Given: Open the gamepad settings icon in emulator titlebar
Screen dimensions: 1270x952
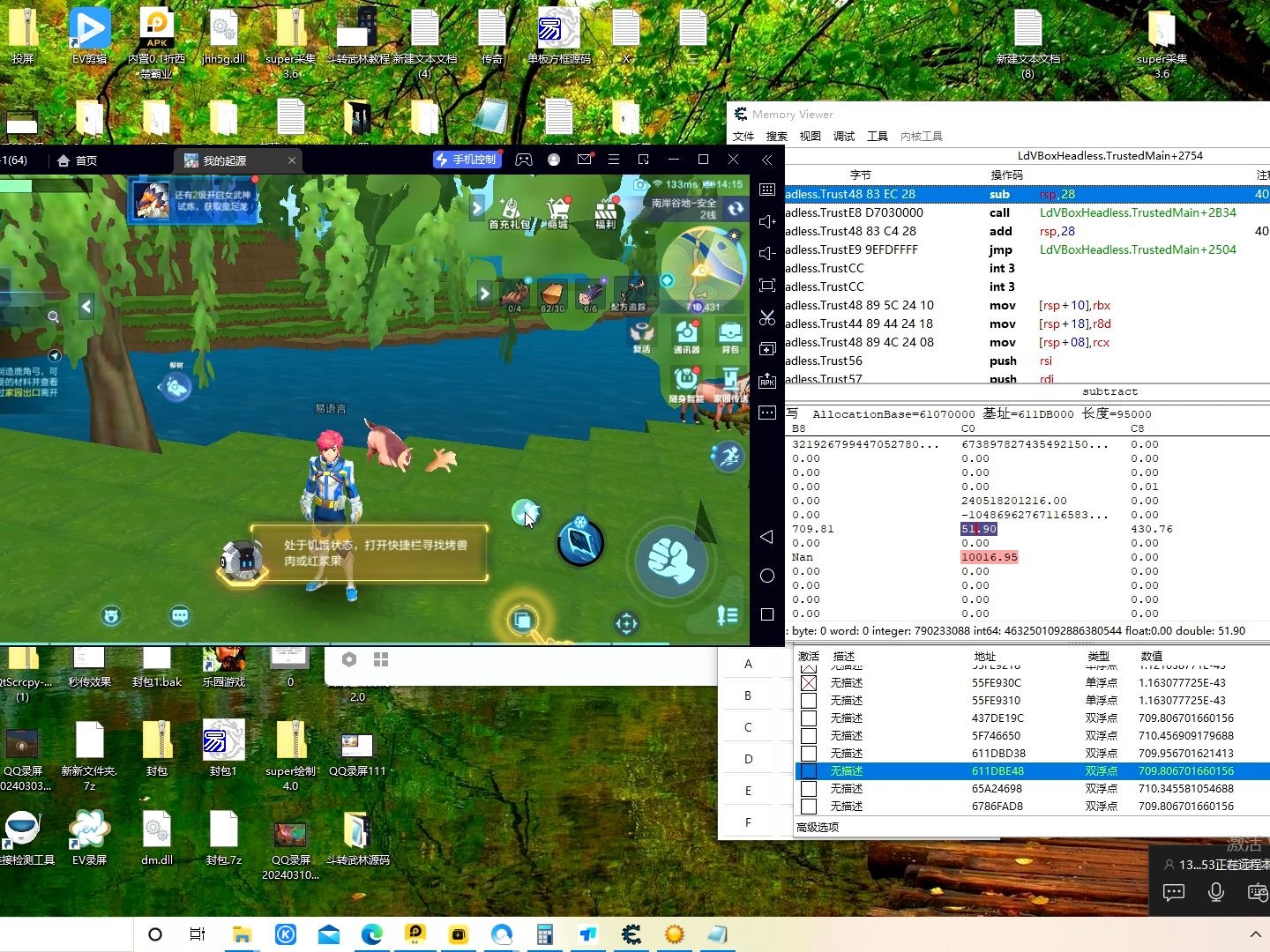Looking at the screenshot, I should (524, 160).
